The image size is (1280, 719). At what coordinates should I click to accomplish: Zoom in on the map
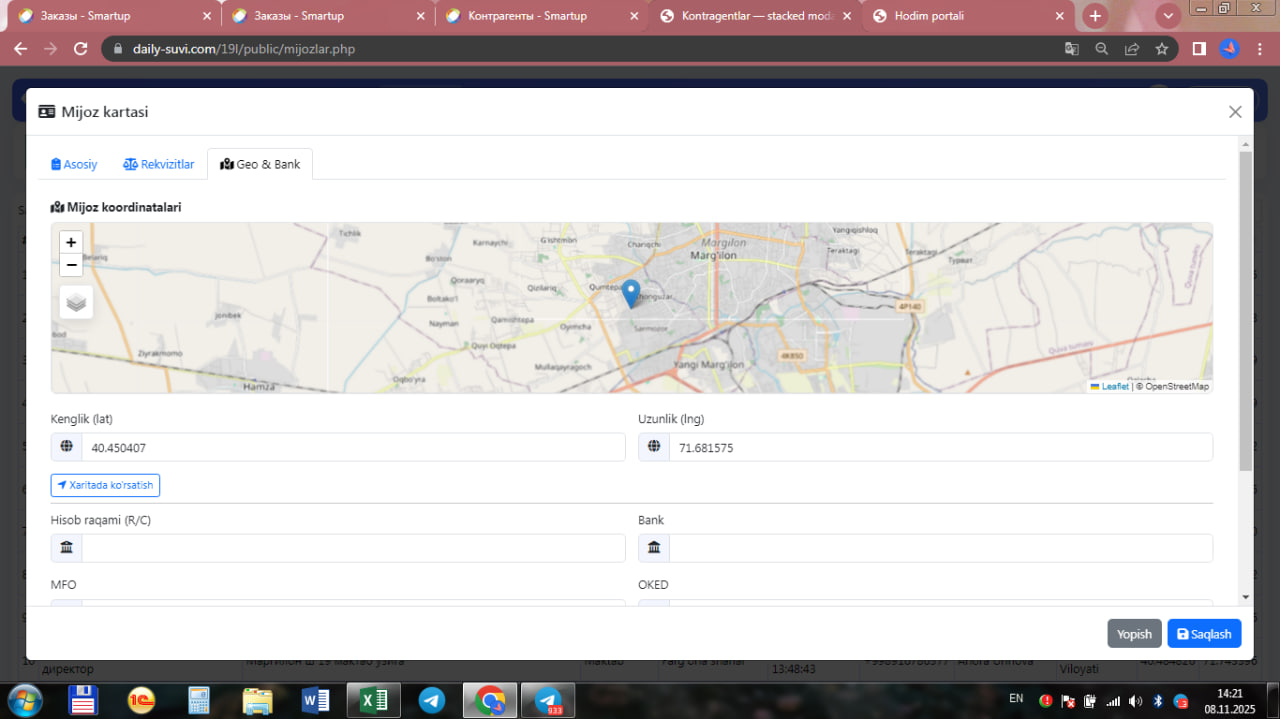(71, 242)
